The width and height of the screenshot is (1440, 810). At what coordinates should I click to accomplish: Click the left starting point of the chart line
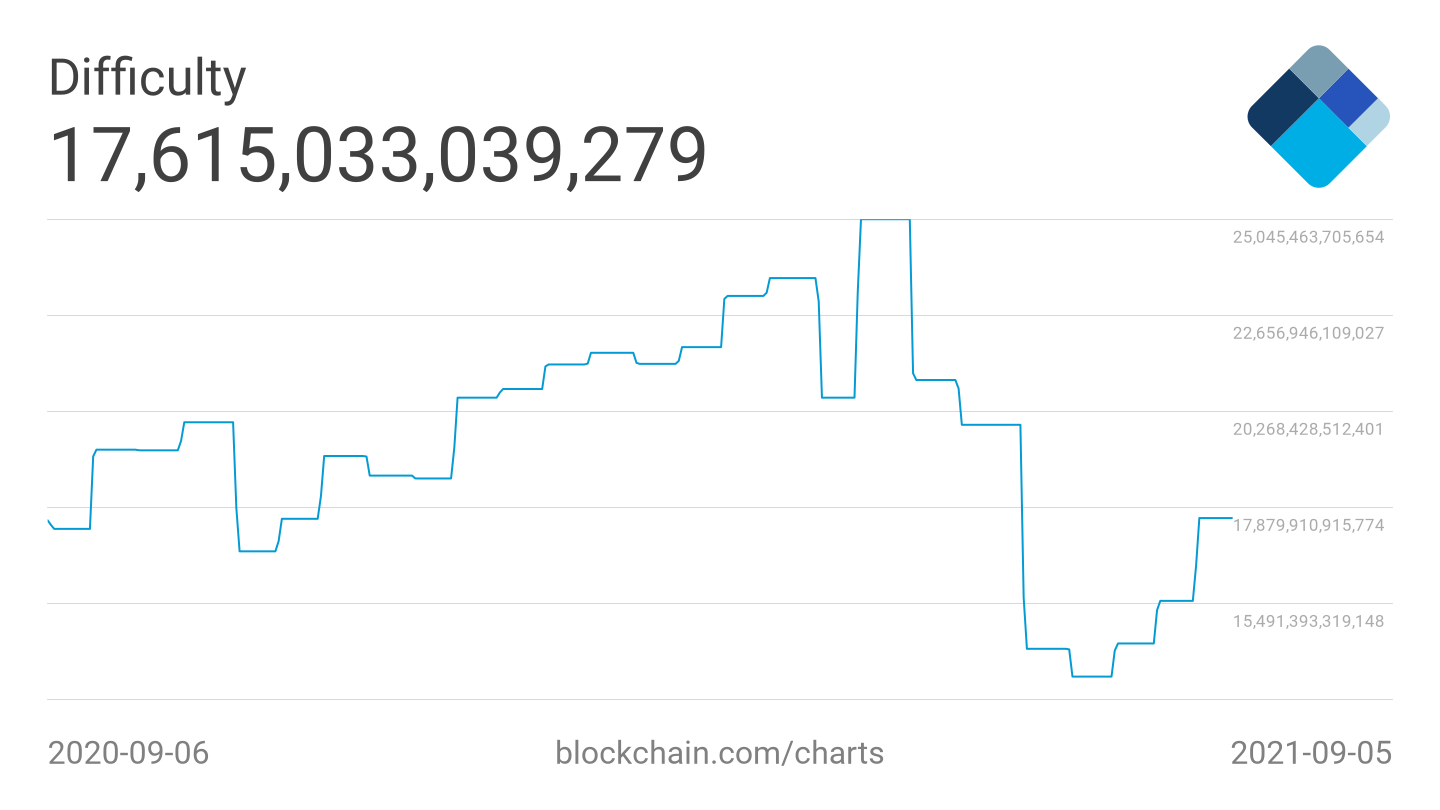point(49,521)
